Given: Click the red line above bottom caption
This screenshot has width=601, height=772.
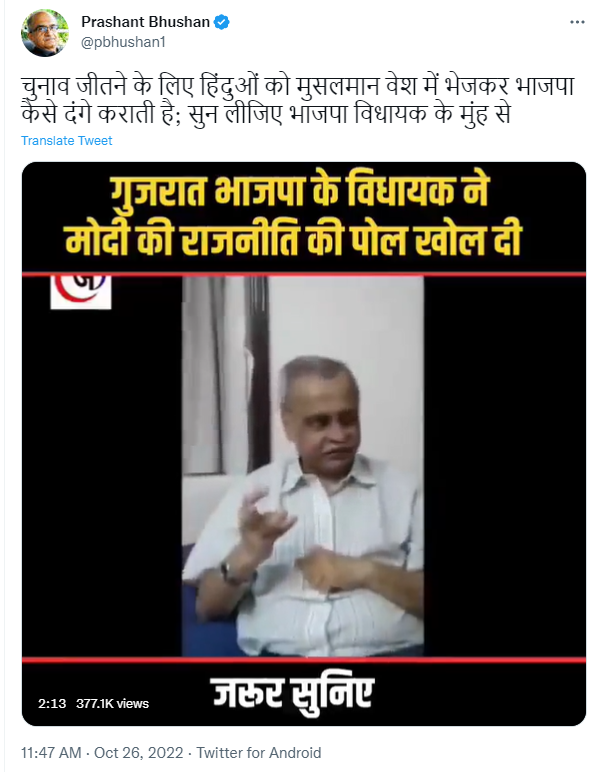Looking at the screenshot, I should click(x=304, y=660).
